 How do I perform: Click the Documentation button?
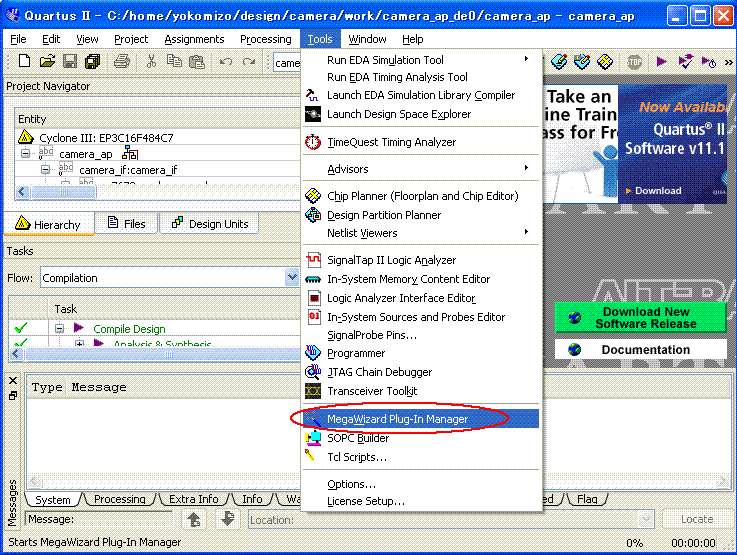point(640,350)
